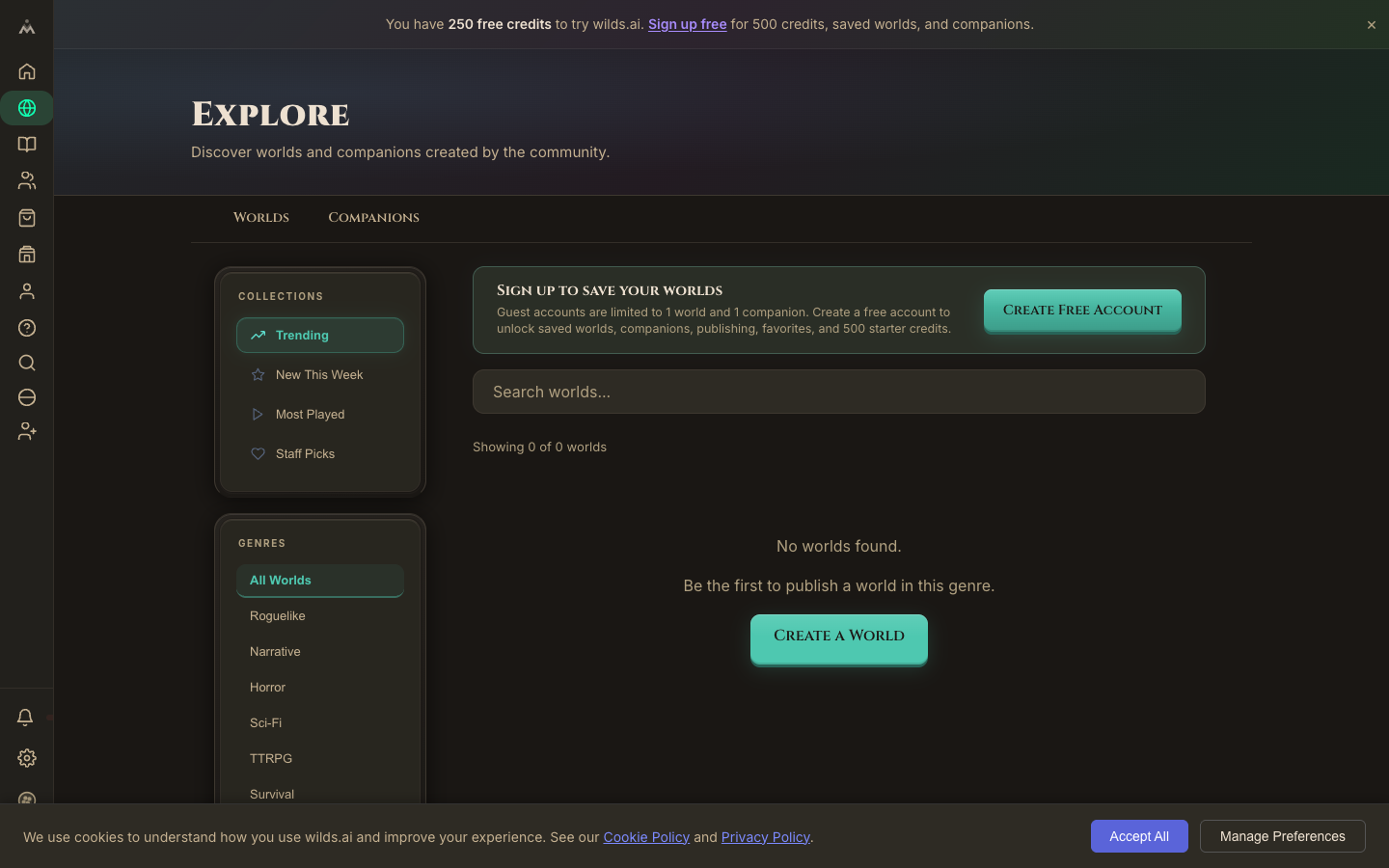The height and width of the screenshot is (868, 1389).
Task: Click the 'No worlds found.' message
Action: (839, 546)
